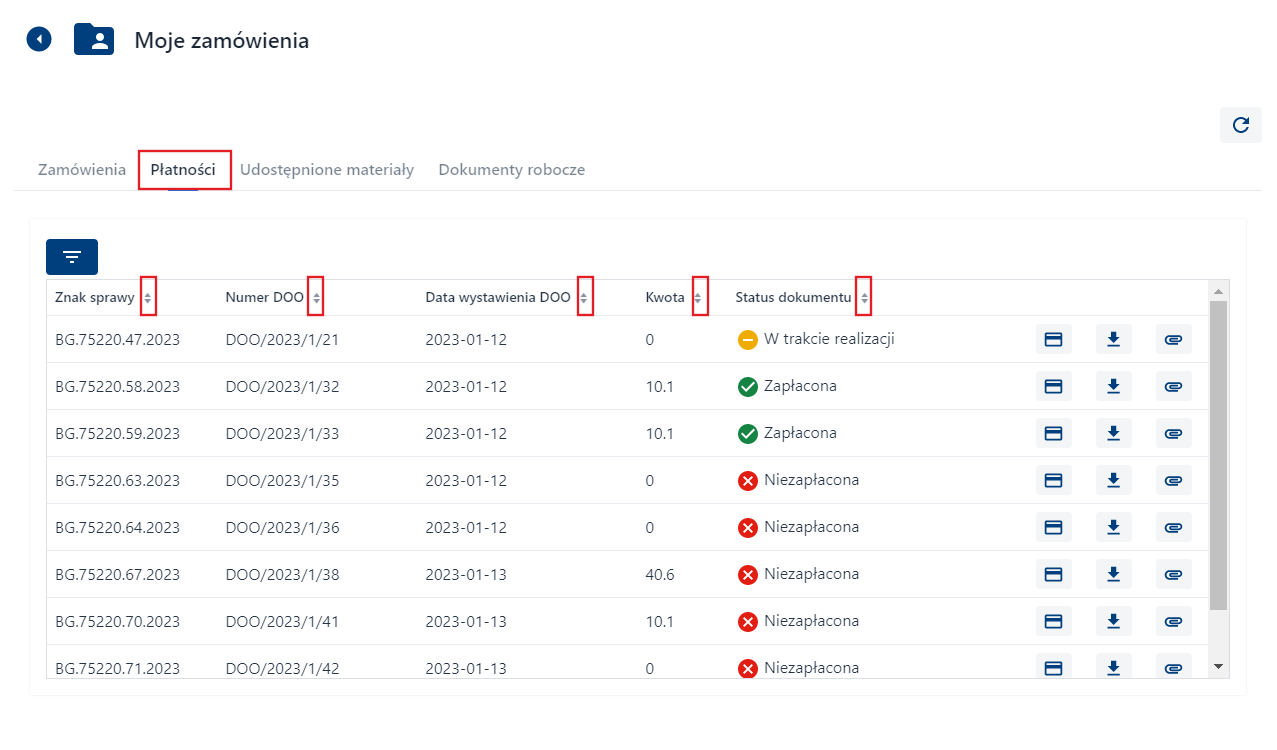Screen dimensions: 1277x750
Task: Click the back navigation arrow
Action: coord(38,38)
